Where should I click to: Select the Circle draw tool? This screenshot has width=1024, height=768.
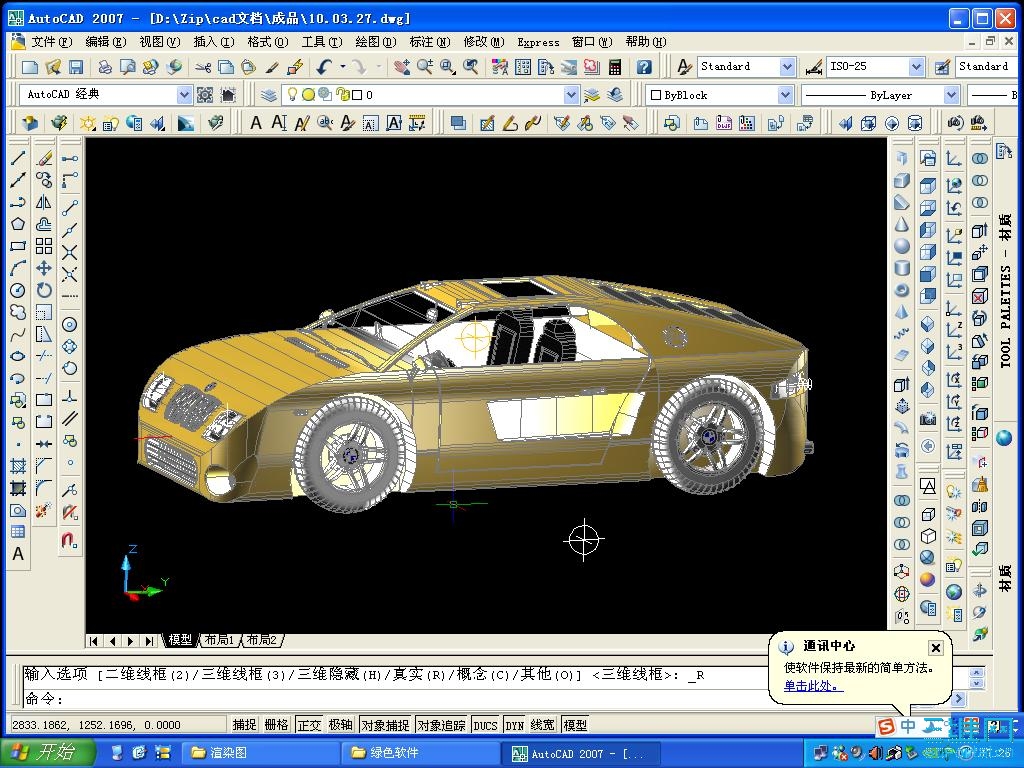18,290
